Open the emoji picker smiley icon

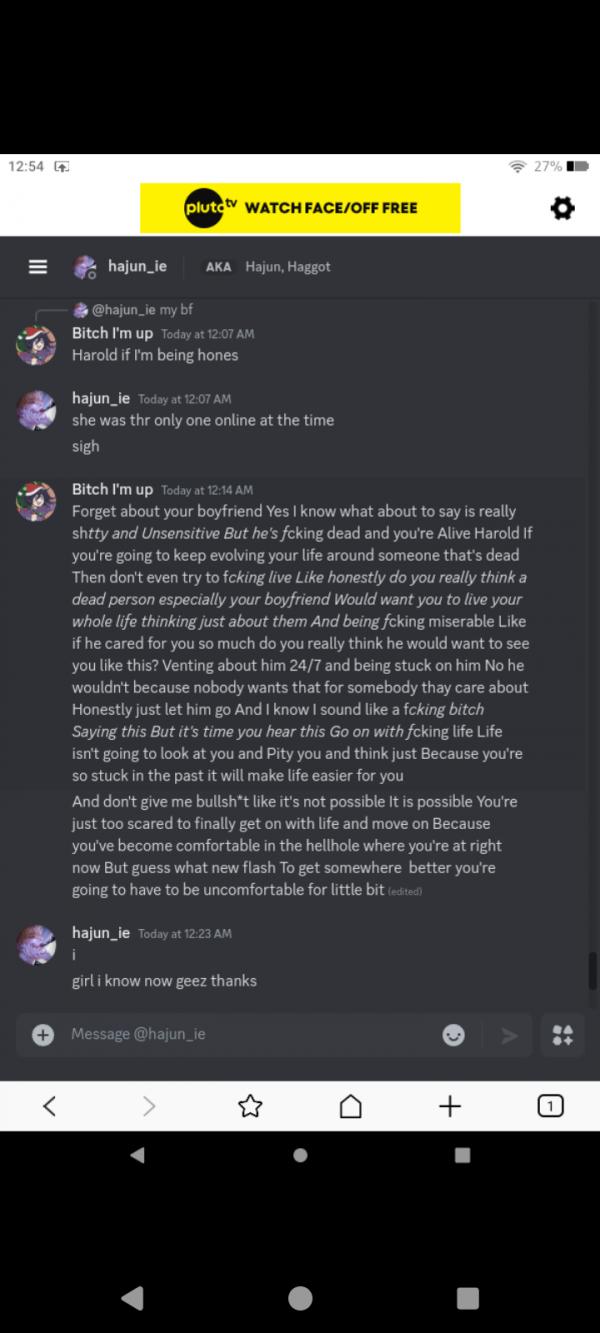[x=454, y=1035]
